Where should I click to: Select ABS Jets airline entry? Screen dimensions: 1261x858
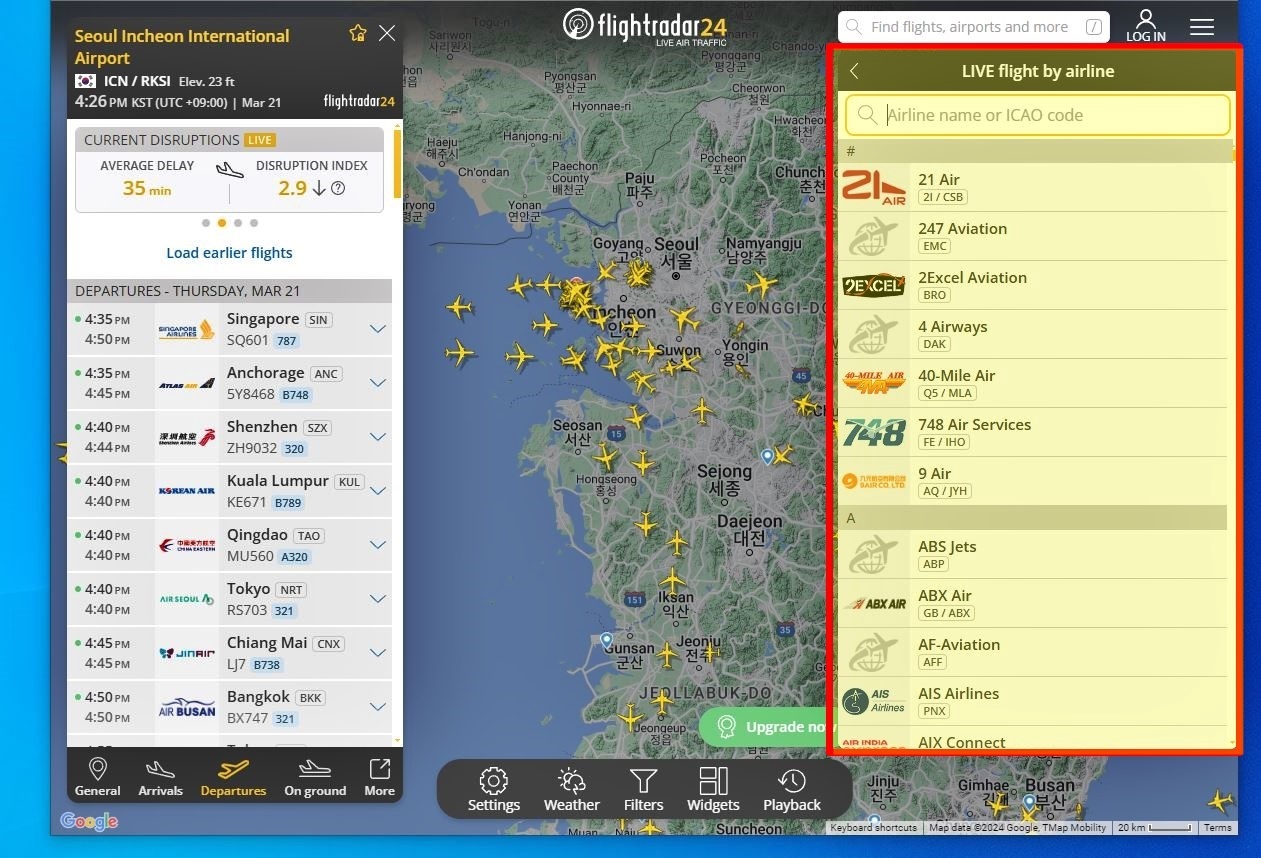(x=1031, y=554)
